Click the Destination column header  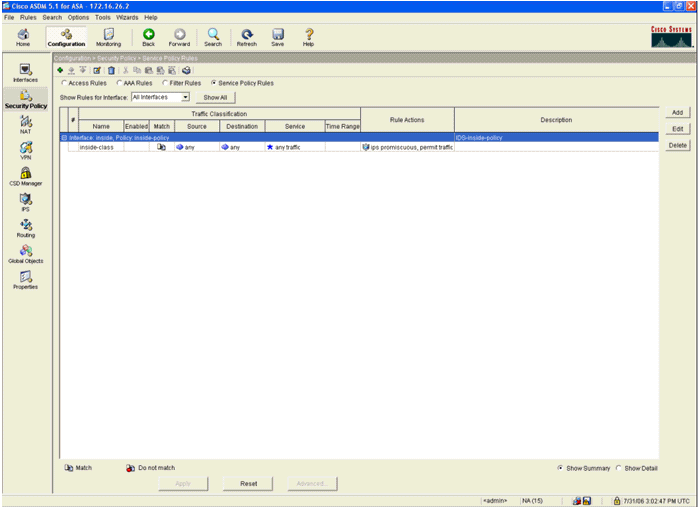coord(242,126)
